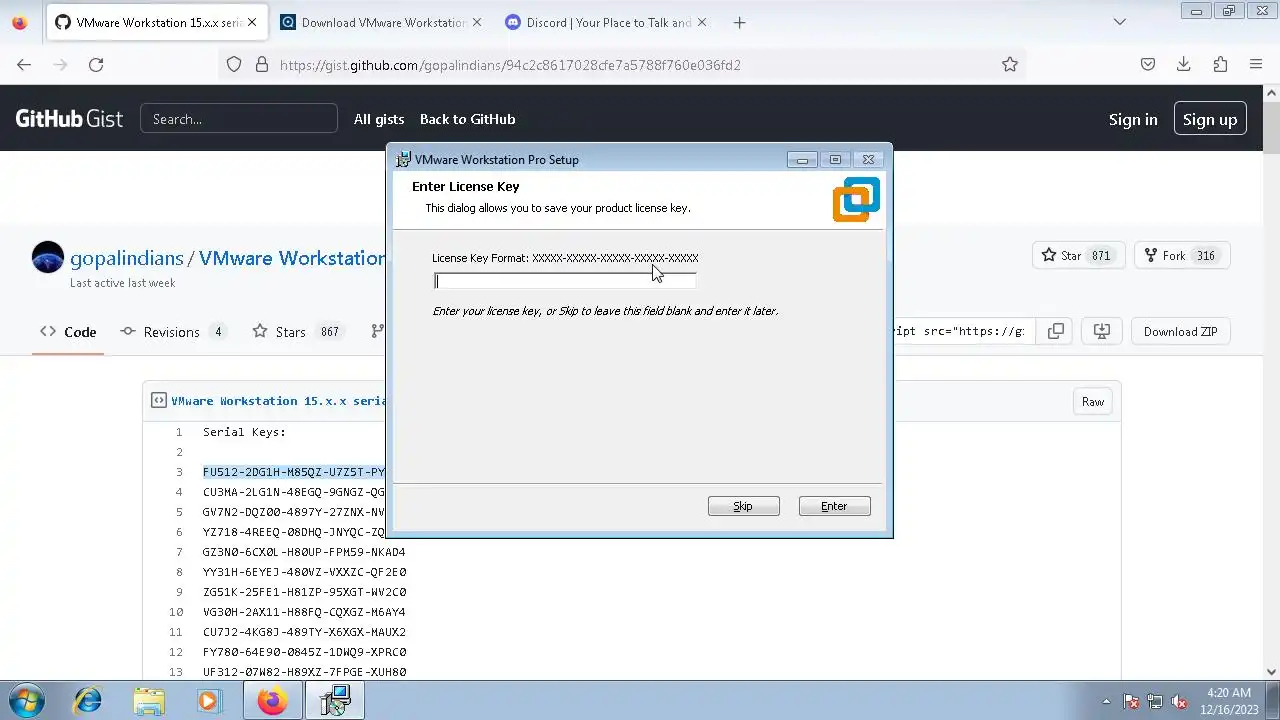Click line number 7 in the gist
This screenshot has height=720, width=1280.
179,552
